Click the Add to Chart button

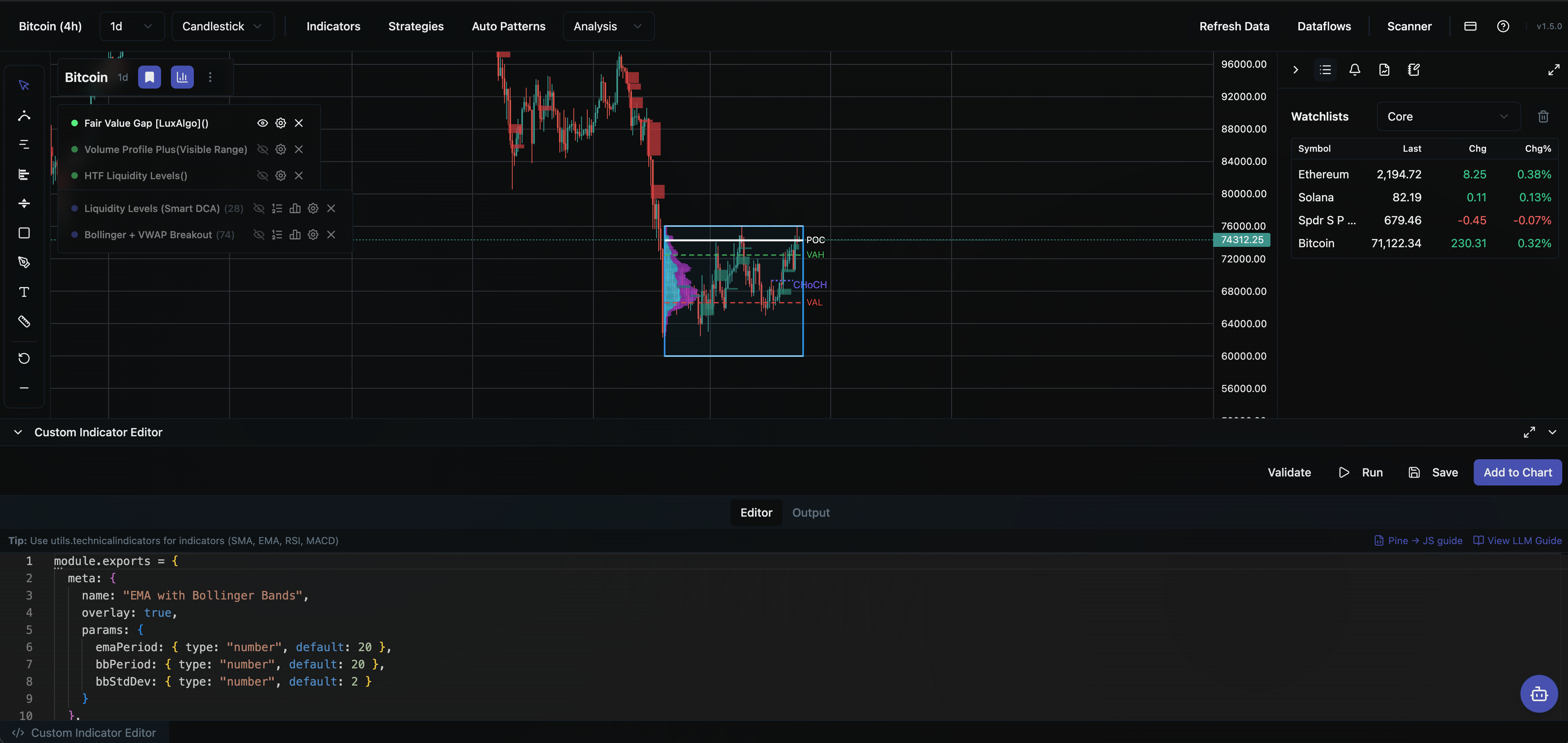pos(1518,472)
